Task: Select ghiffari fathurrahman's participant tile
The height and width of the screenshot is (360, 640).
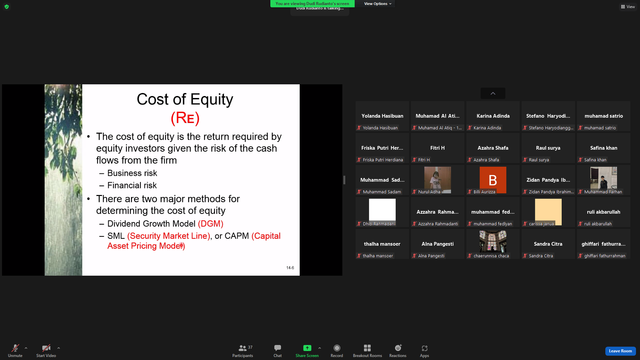Action: click(604, 244)
